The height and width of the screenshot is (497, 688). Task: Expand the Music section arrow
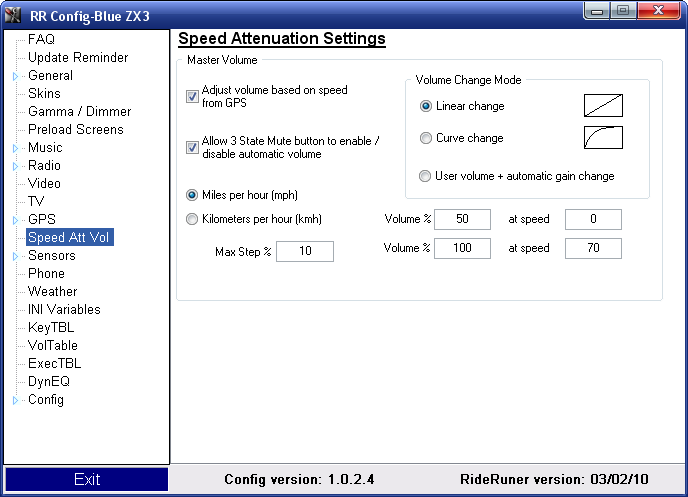click(15, 148)
